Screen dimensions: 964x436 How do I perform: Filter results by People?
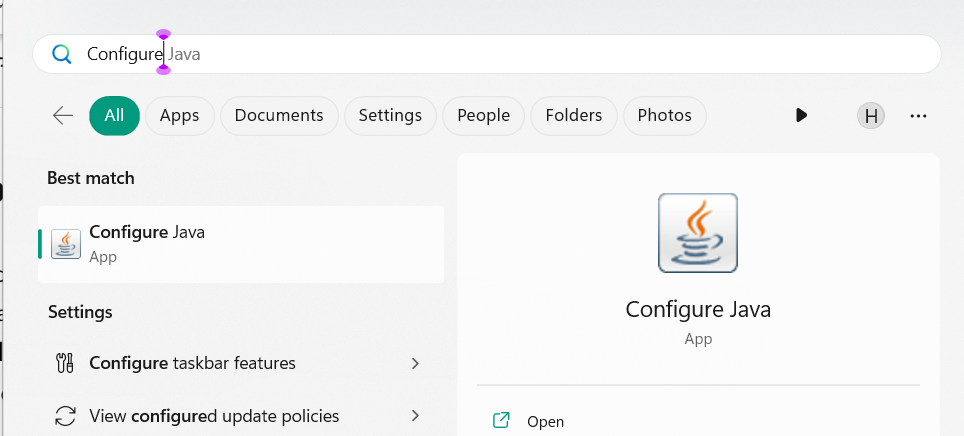click(484, 115)
